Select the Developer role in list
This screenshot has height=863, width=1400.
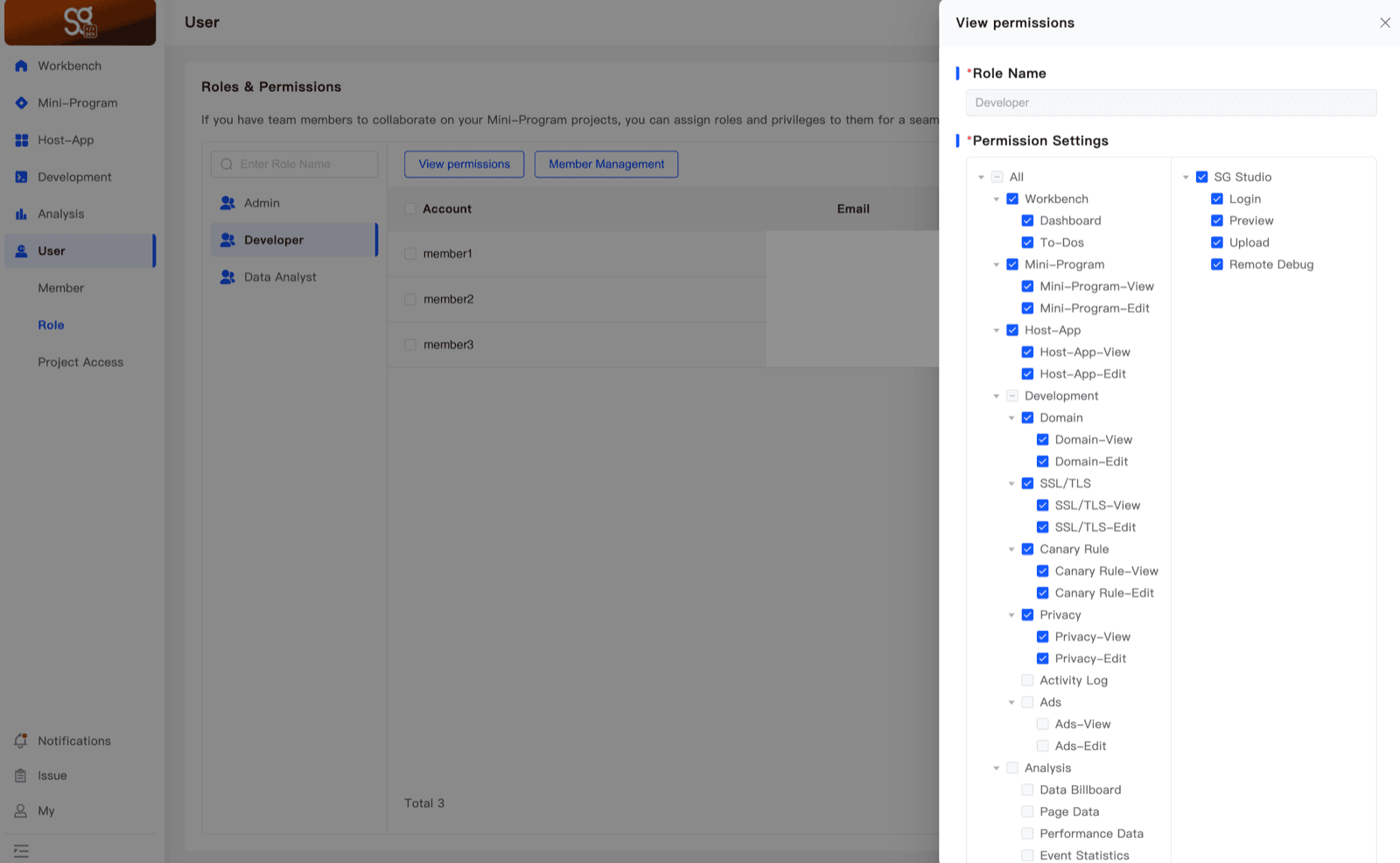coord(294,240)
